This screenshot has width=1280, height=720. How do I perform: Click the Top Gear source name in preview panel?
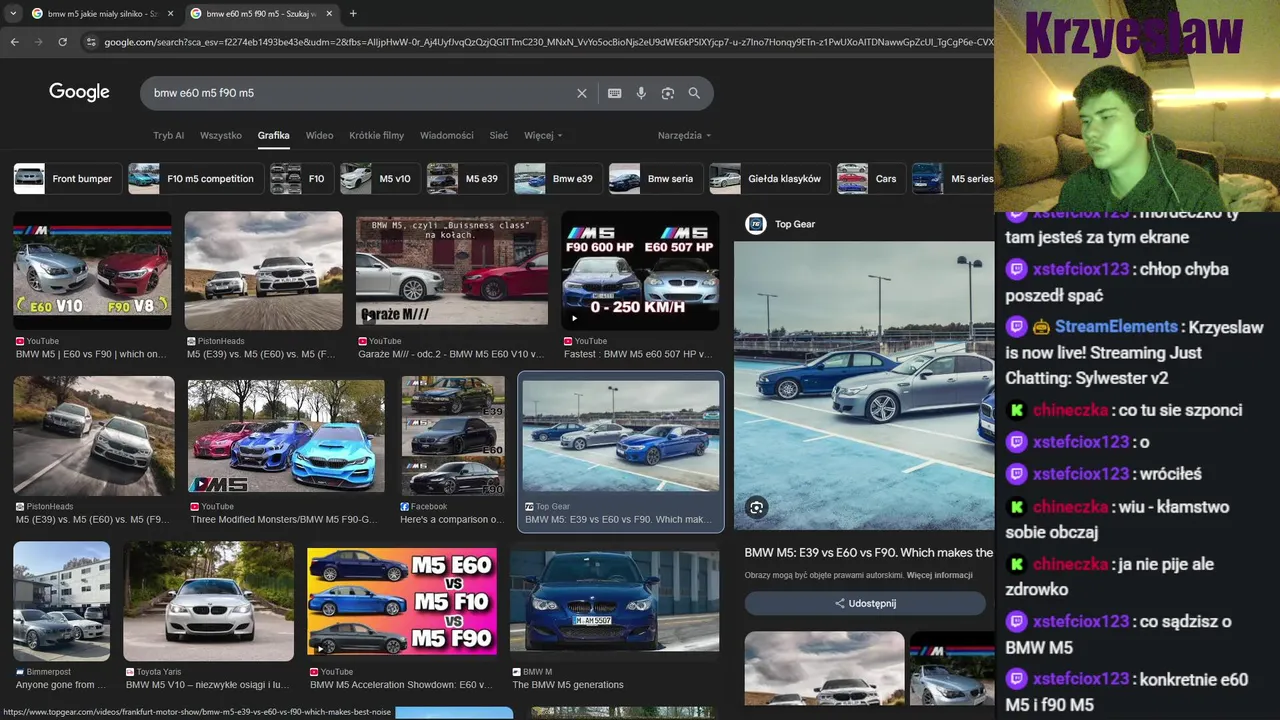coord(795,224)
